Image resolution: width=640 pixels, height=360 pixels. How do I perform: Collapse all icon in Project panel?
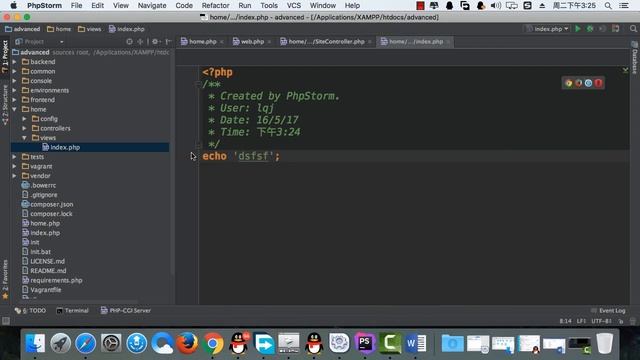pyautogui.click(x=140, y=42)
